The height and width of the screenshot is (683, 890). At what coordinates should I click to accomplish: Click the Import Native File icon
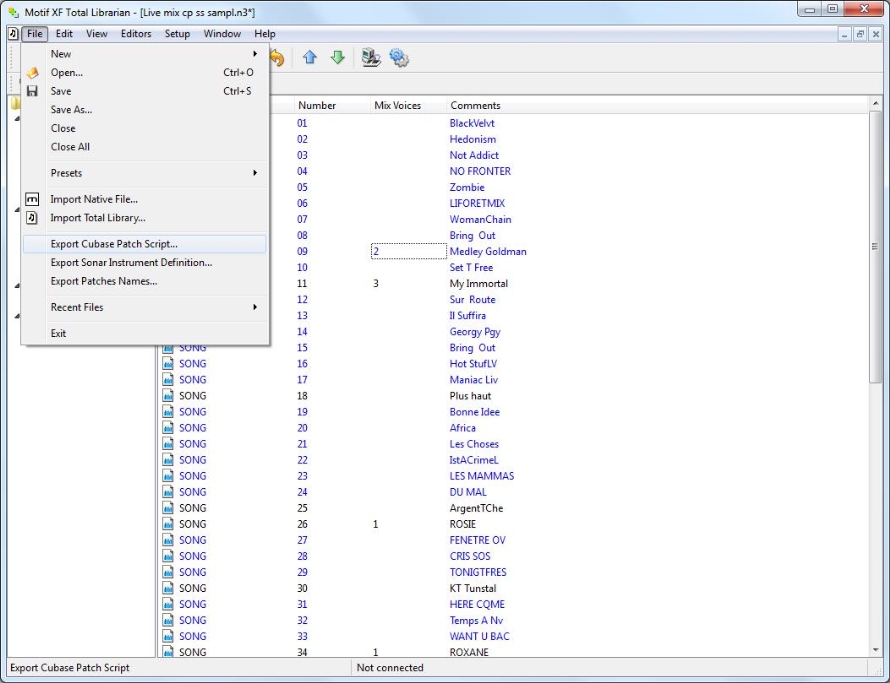pos(32,199)
